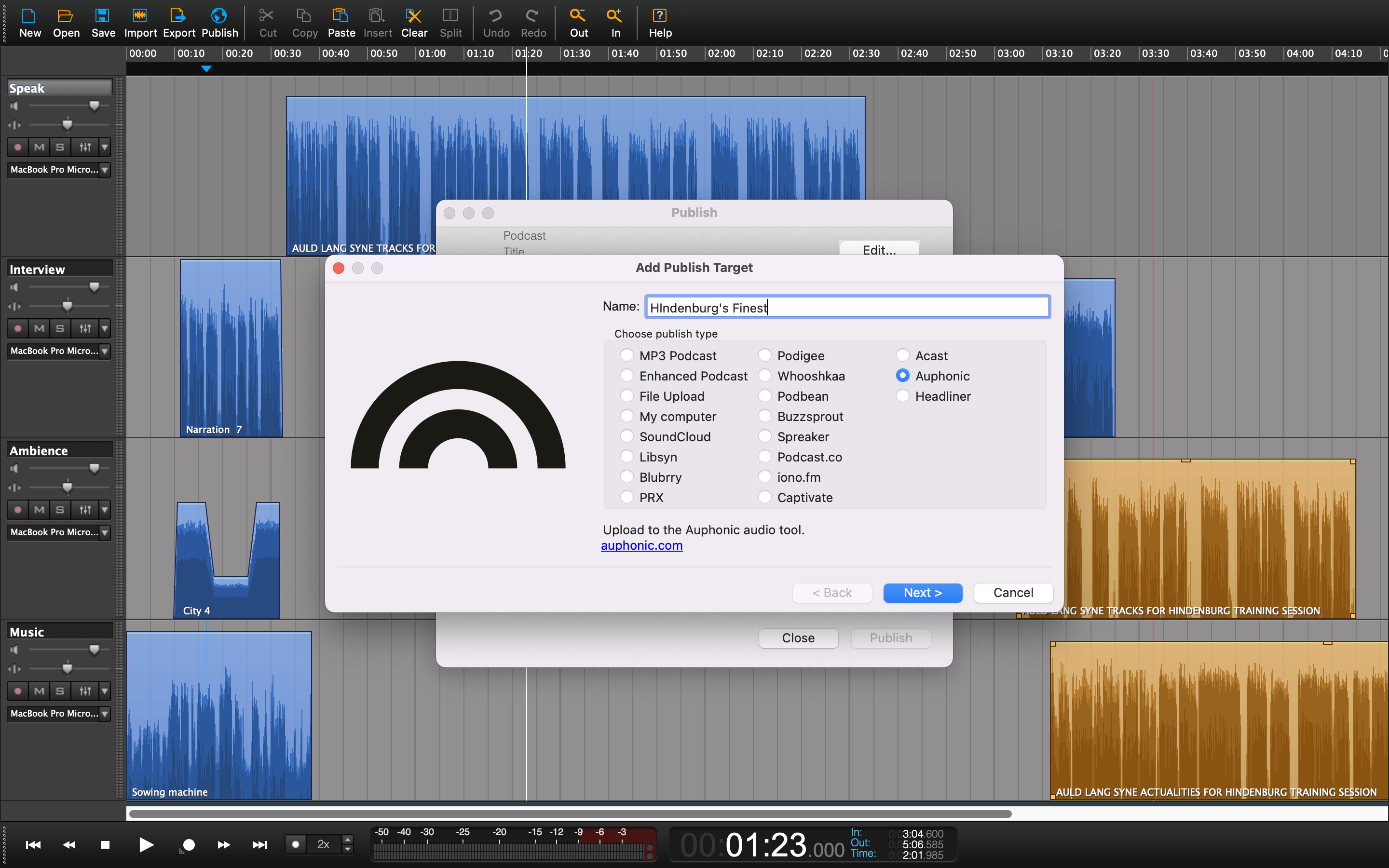Start playback with the play button
This screenshot has height=868, width=1389.
[x=146, y=844]
